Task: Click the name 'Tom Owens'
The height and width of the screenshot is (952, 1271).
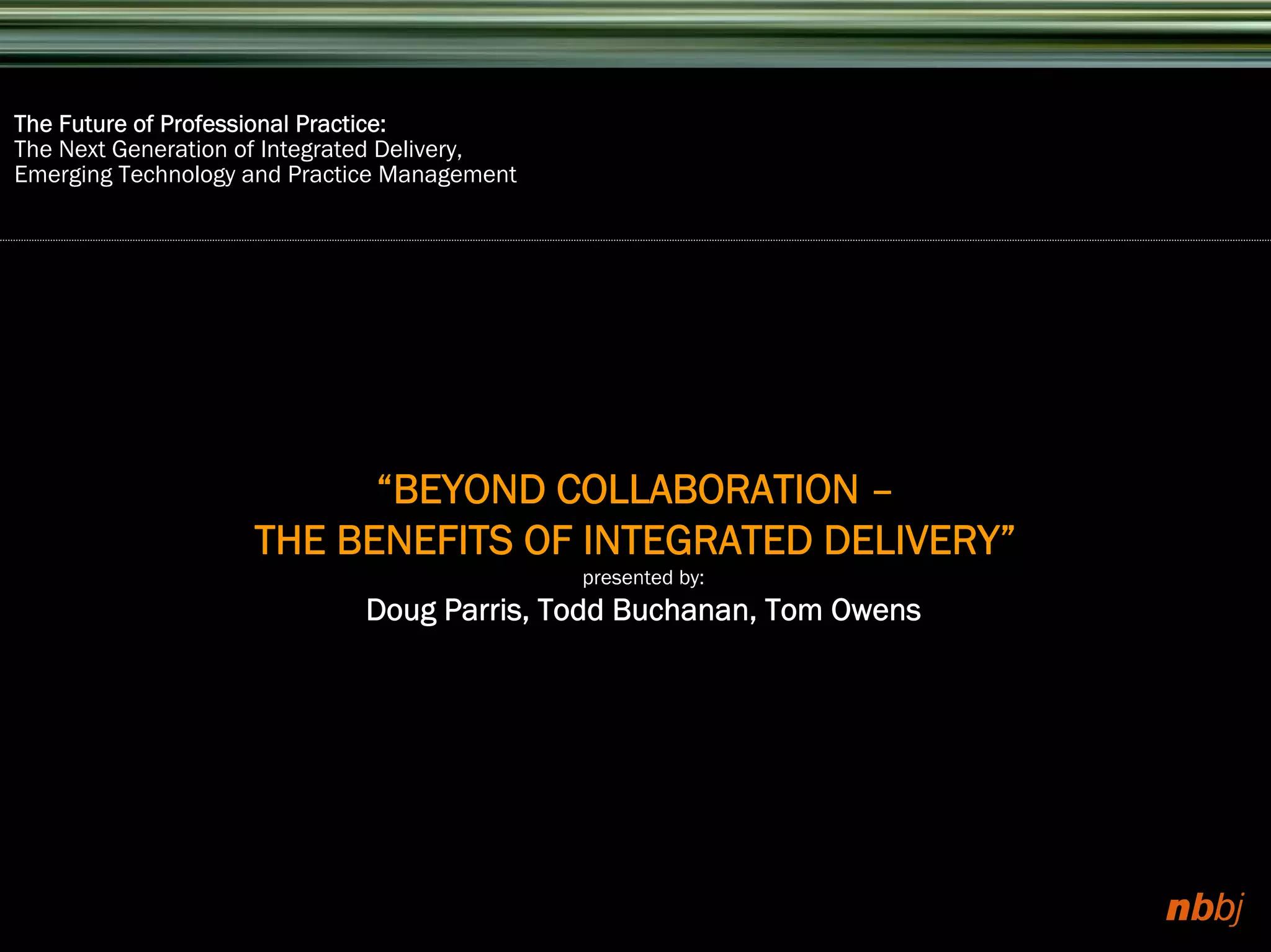Action: tap(842, 610)
